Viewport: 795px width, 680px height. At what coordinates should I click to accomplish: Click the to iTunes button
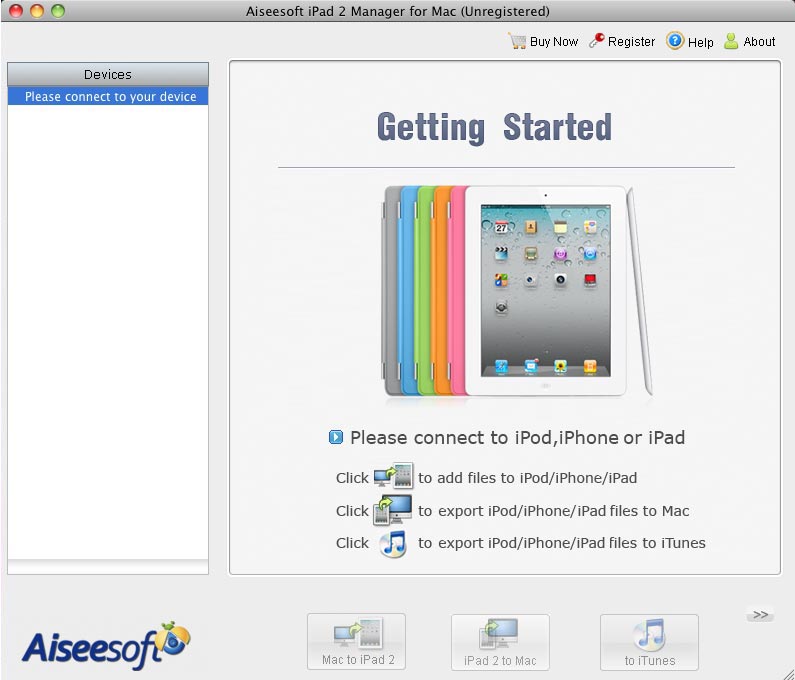click(x=649, y=642)
